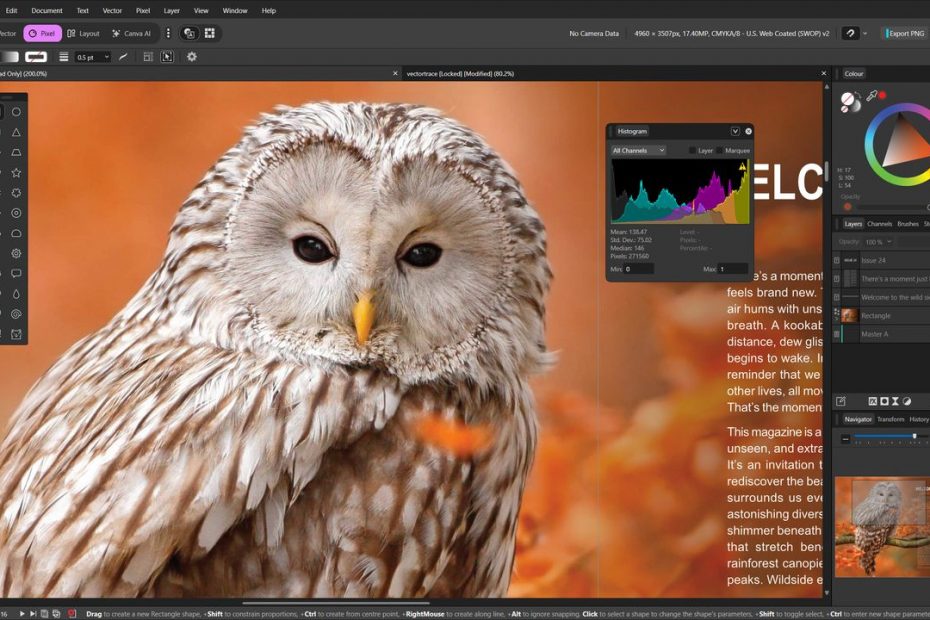
Task: Expand the layer Opacity 100% dropdown
Action: [x=879, y=242]
